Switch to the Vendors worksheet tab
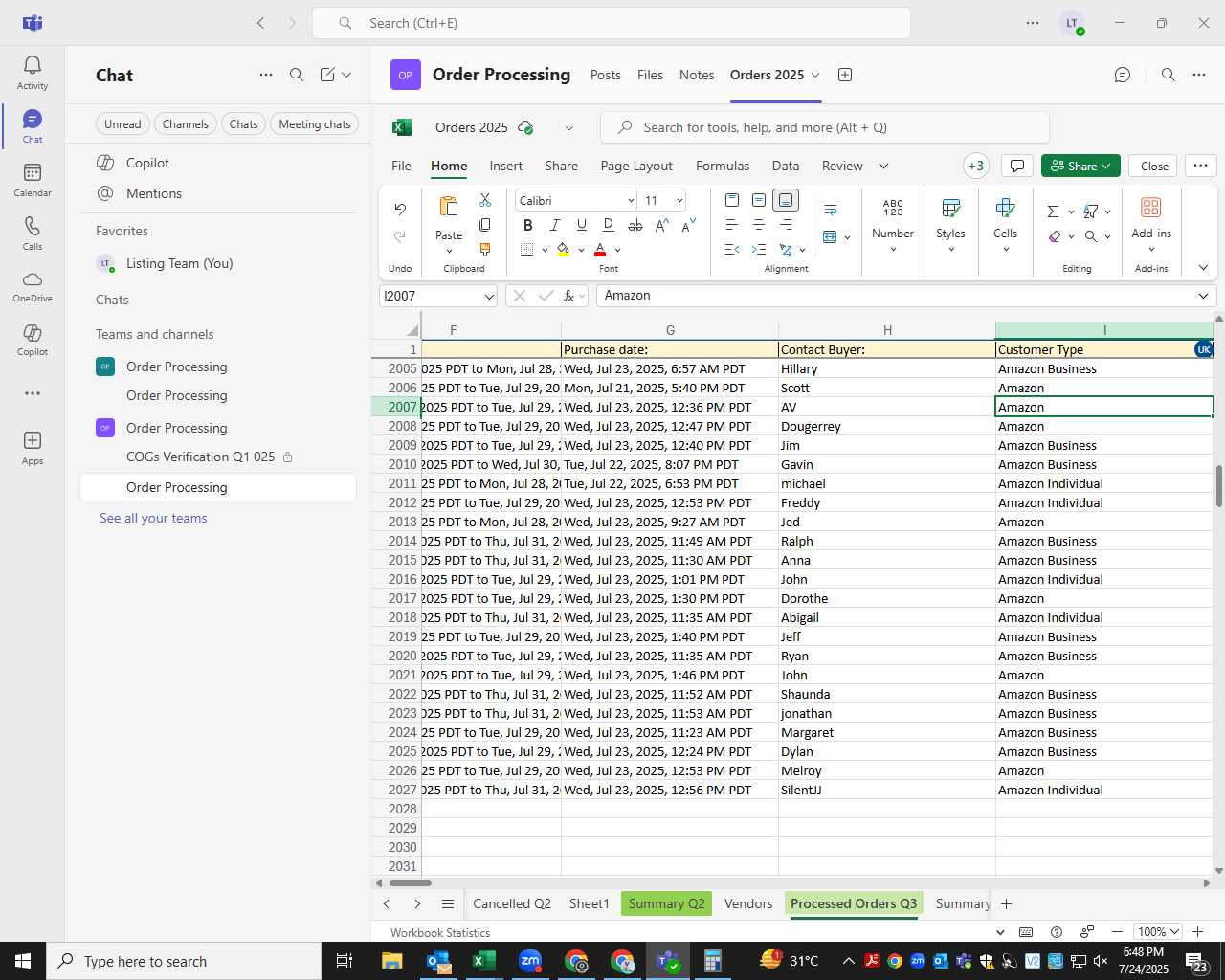1225x980 pixels. (x=748, y=903)
